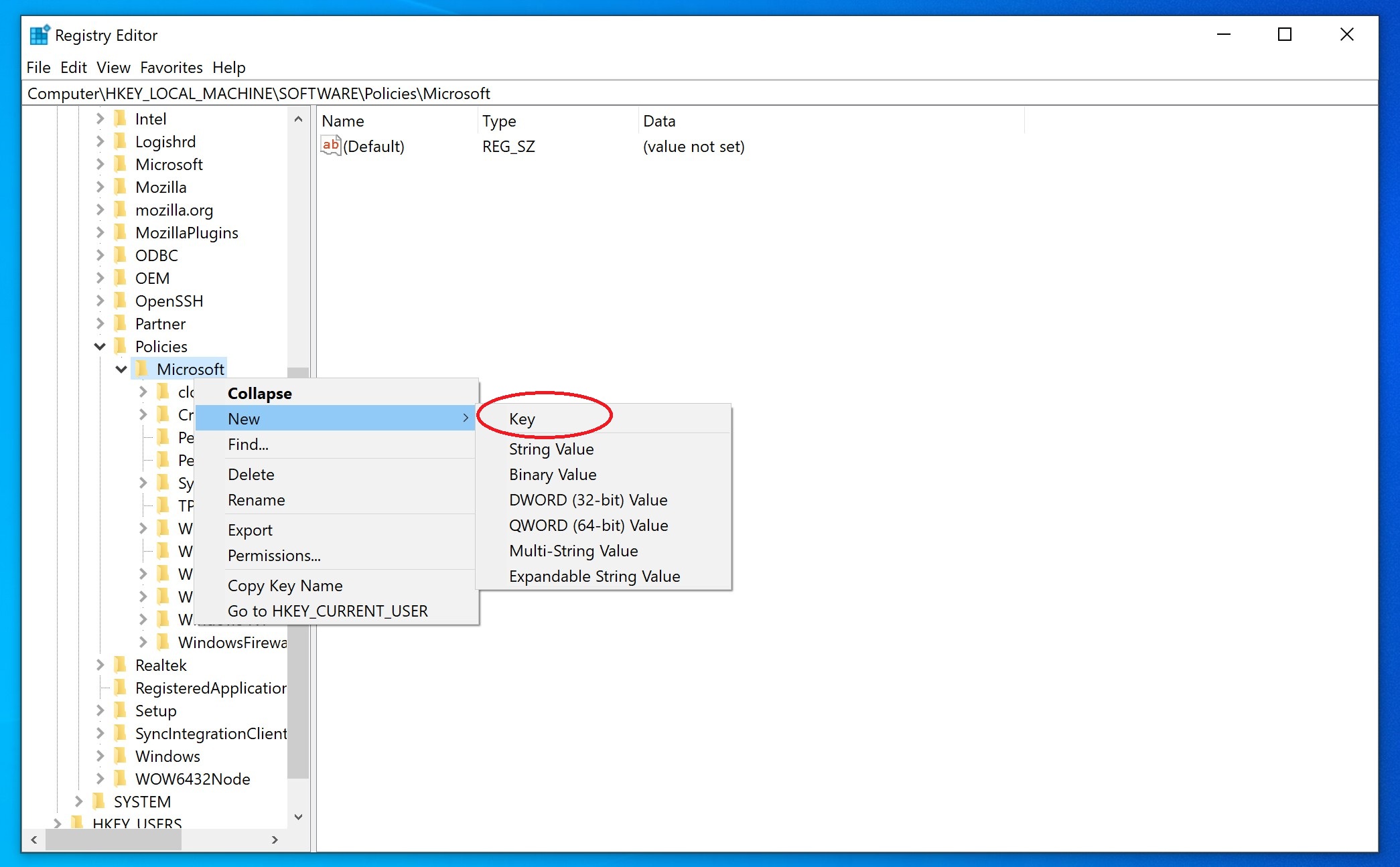This screenshot has width=1400, height=867.
Task: Click the ab string icon of (Default) value
Action: pyautogui.click(x=331, y=145)
